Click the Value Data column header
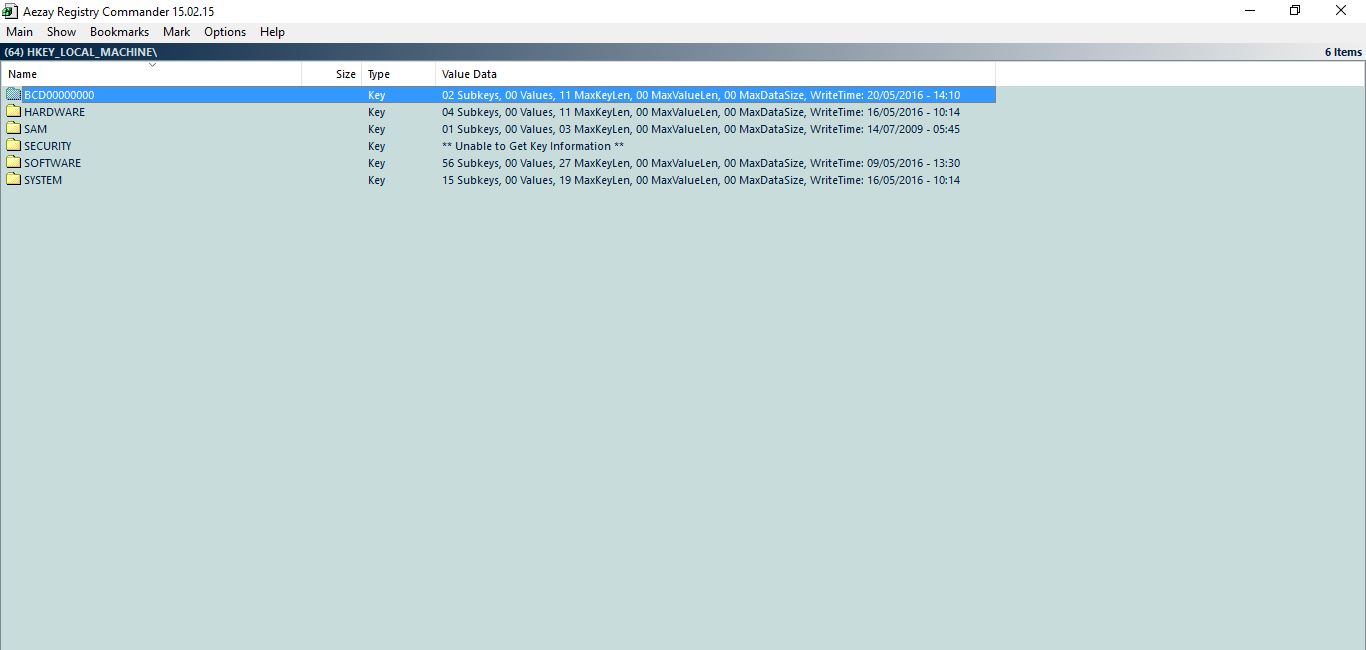The image size is (1366, 650). click(x=469, y=73)
